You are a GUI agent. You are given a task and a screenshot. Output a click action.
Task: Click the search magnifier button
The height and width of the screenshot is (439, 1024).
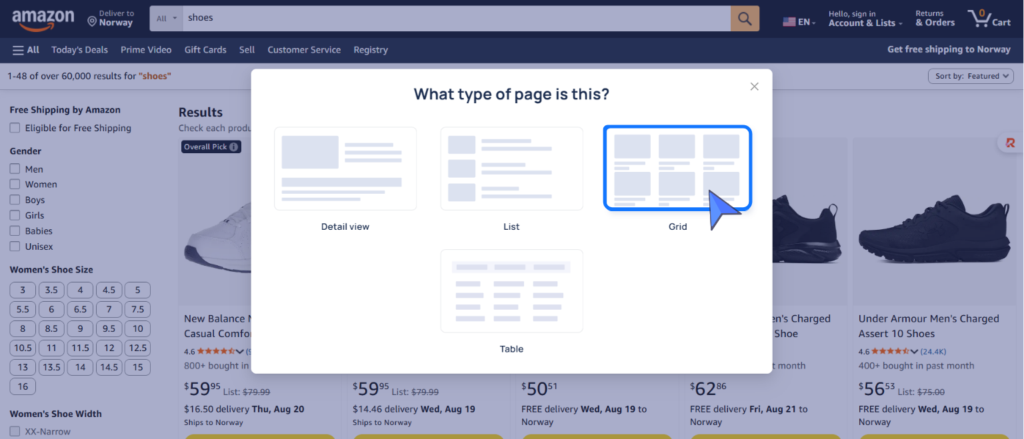744,18
